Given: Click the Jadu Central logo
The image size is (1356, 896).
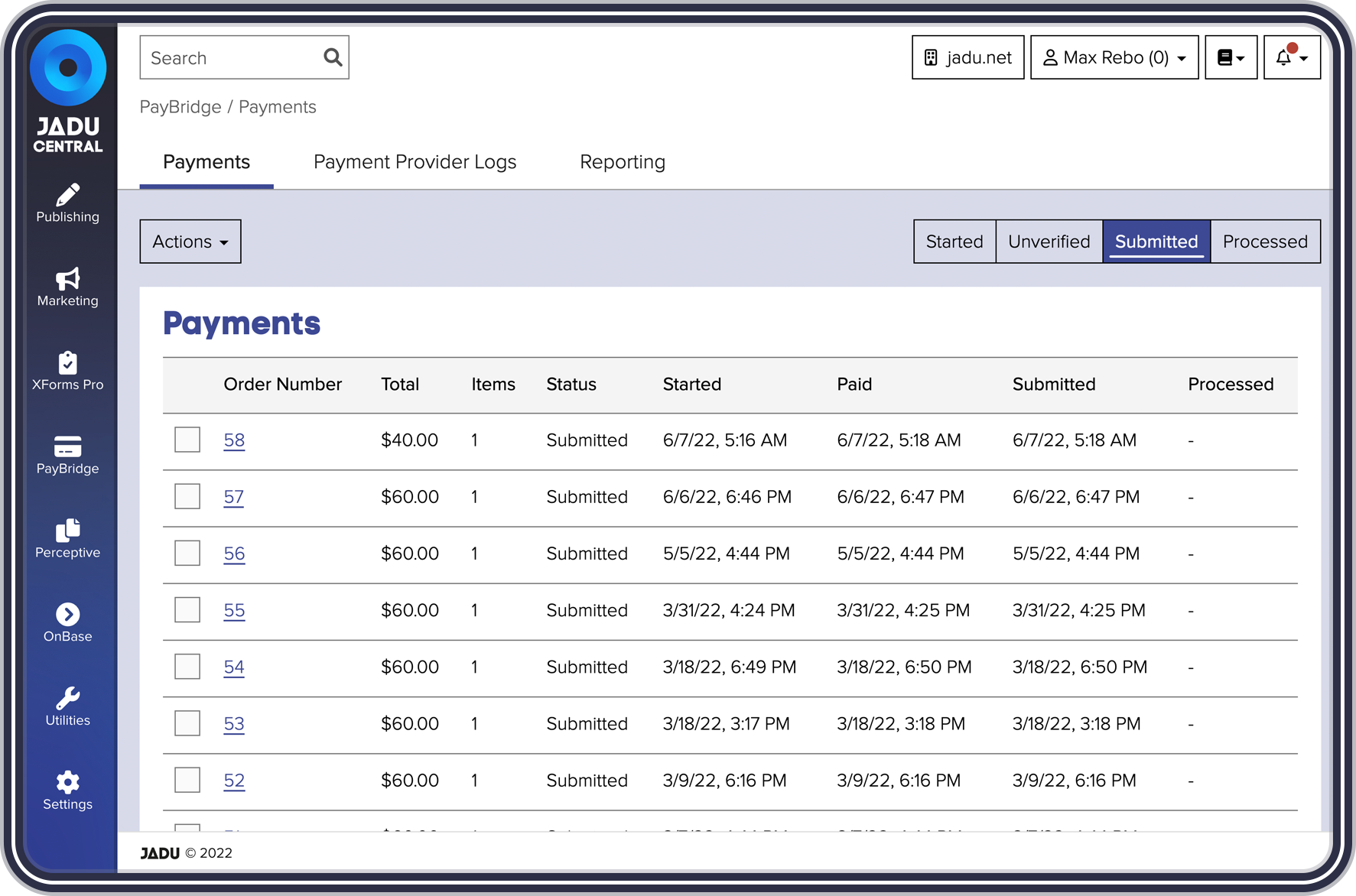Looking at the screenshot, I should pyautogui.click(x=68, y=92).
